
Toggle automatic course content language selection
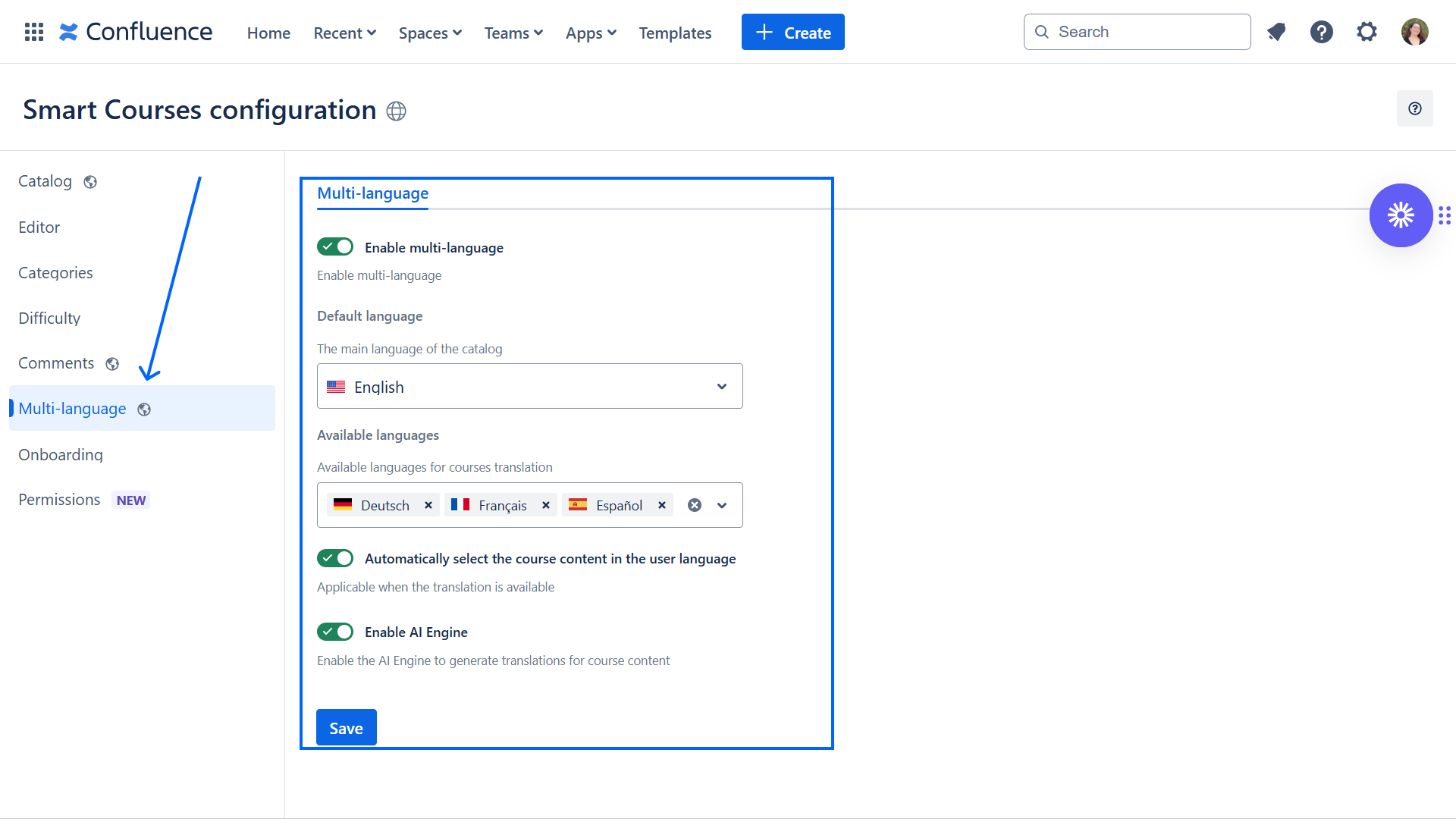[x=335, y=558]
